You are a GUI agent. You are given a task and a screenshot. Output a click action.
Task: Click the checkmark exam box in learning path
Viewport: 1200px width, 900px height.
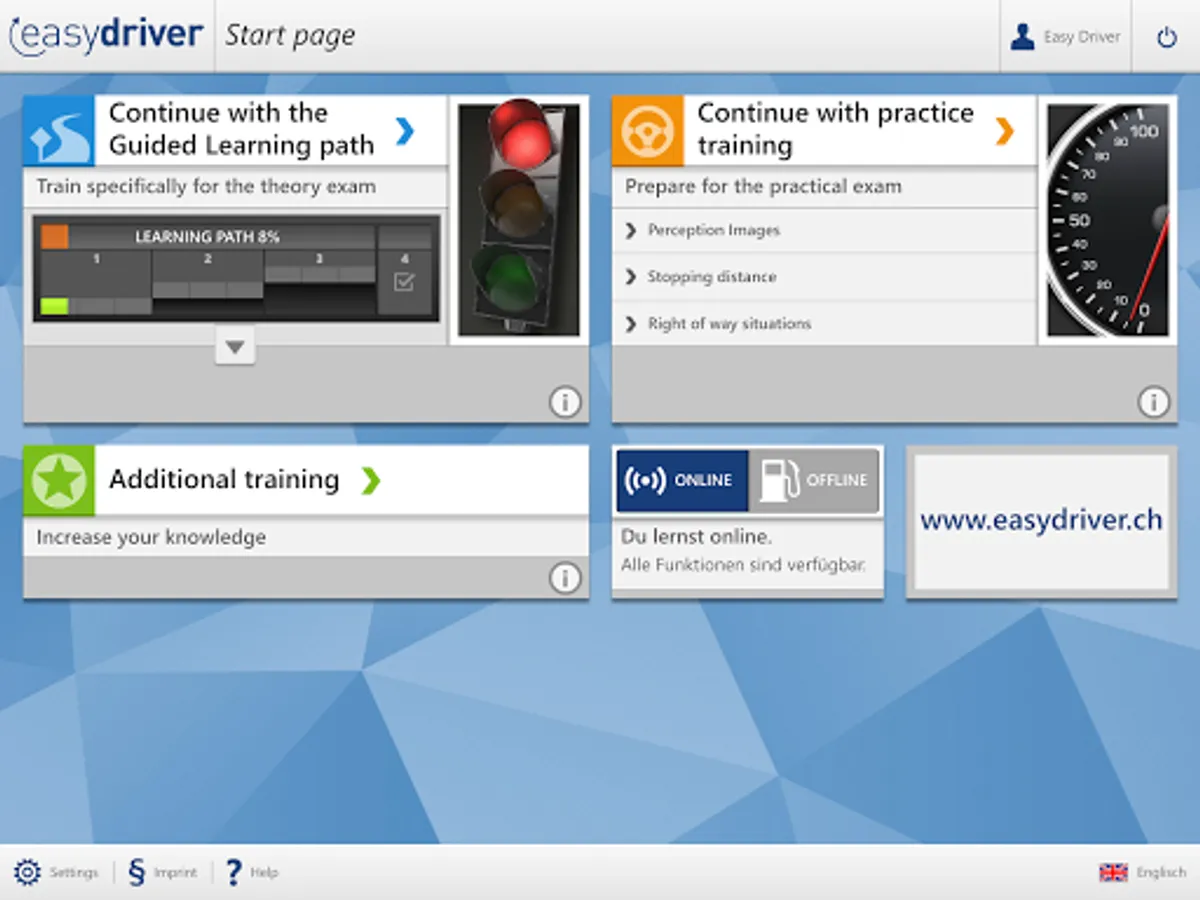coord(405,282)
